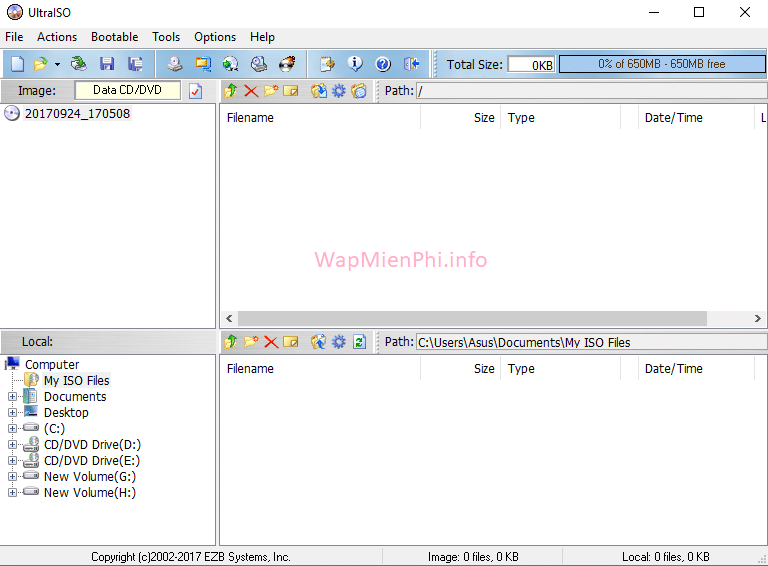
Task: Click the Open CD/DVD toolbar icon
Action: [x=78, y=64]
